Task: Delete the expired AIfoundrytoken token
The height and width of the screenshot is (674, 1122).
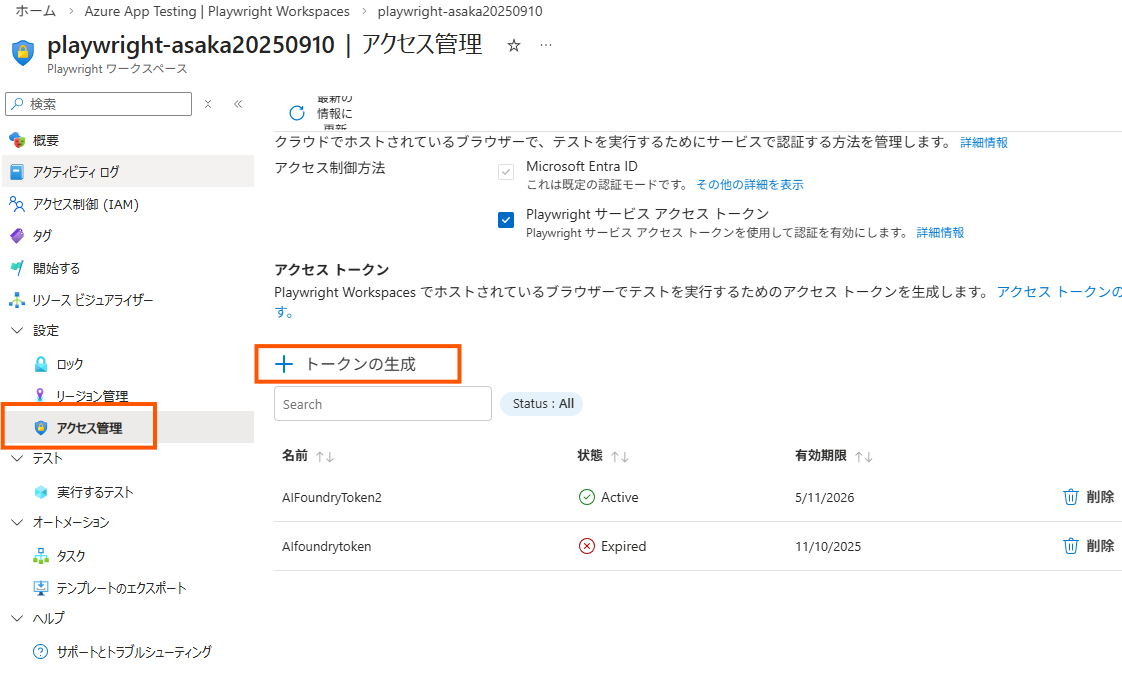Action: (1088, 546)
